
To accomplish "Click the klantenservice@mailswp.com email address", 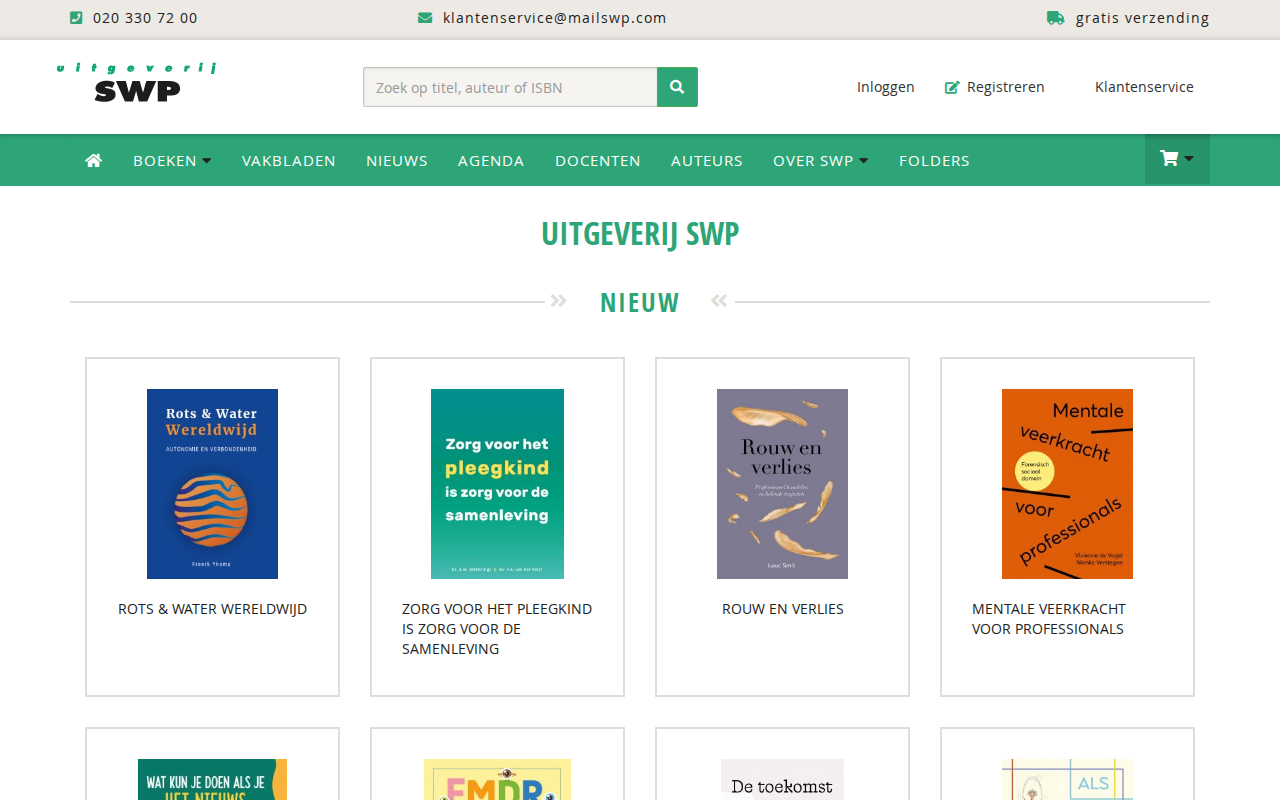I will pos(555,18).
